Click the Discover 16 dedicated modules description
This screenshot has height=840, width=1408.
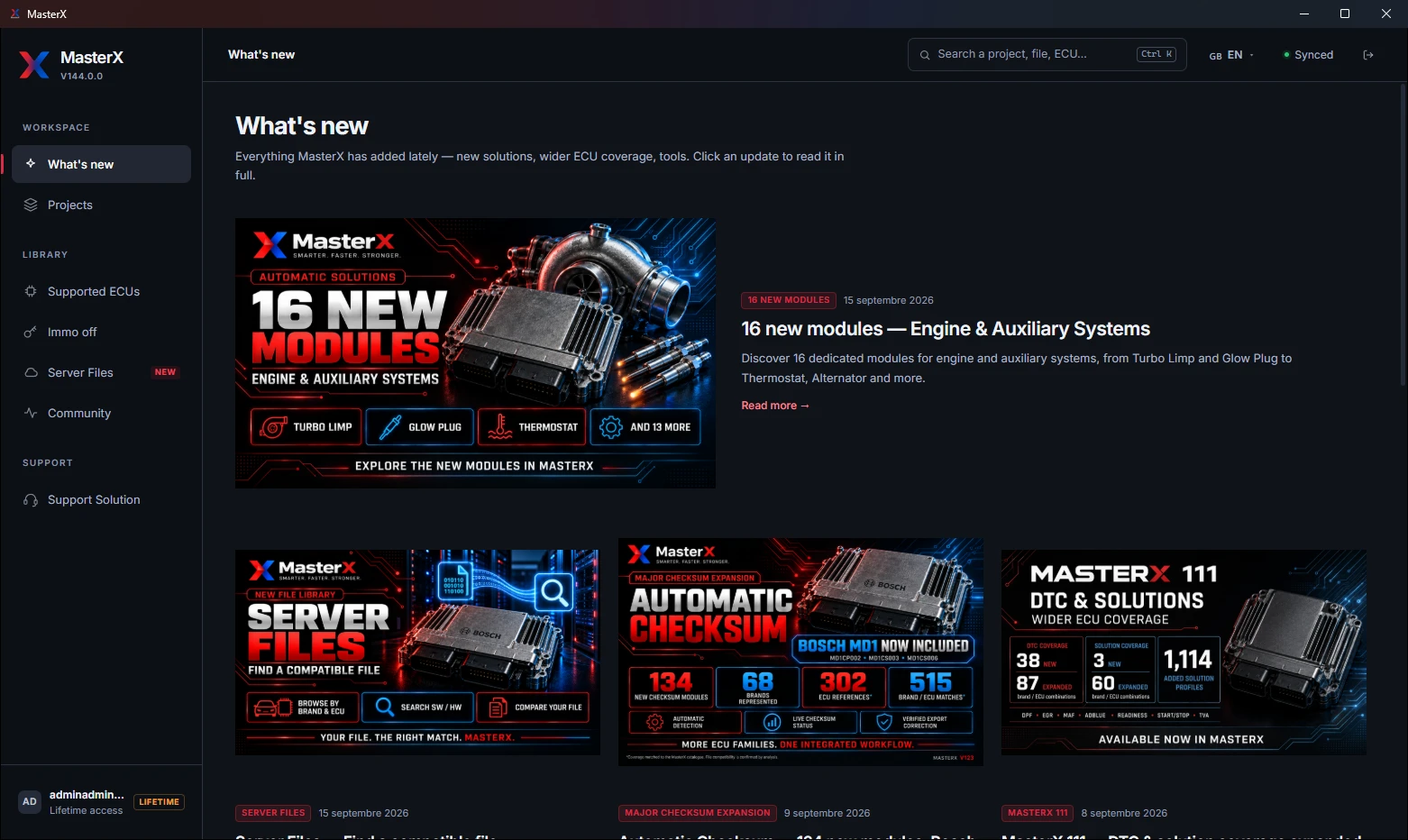(1016, 368)
